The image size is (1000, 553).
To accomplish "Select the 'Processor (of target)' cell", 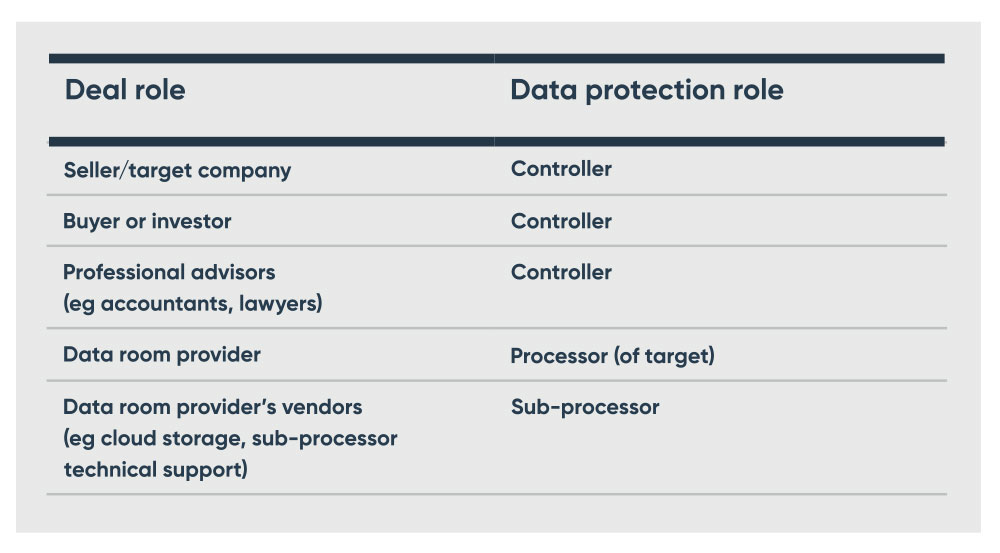I will (x=612, y=356).
